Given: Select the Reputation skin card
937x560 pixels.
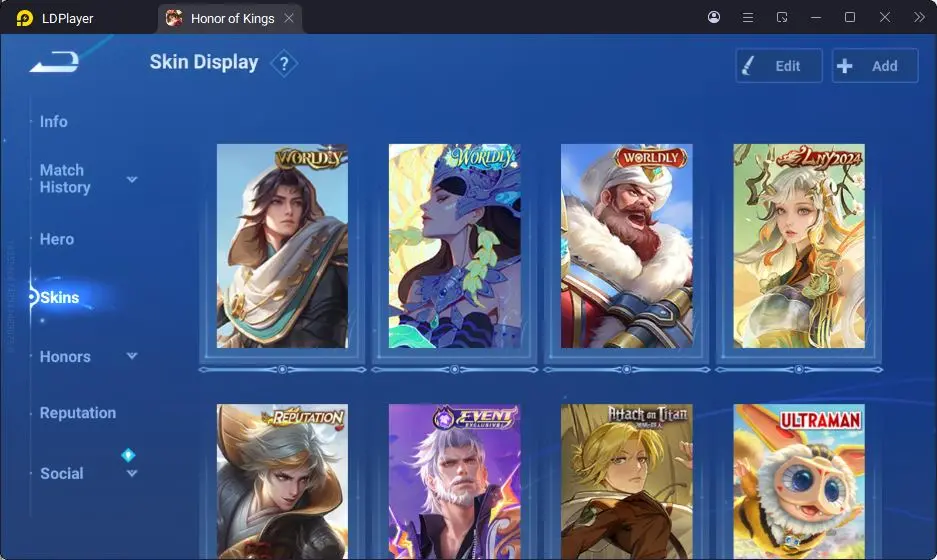Looking at the screenshot, I should coord(282,482).
